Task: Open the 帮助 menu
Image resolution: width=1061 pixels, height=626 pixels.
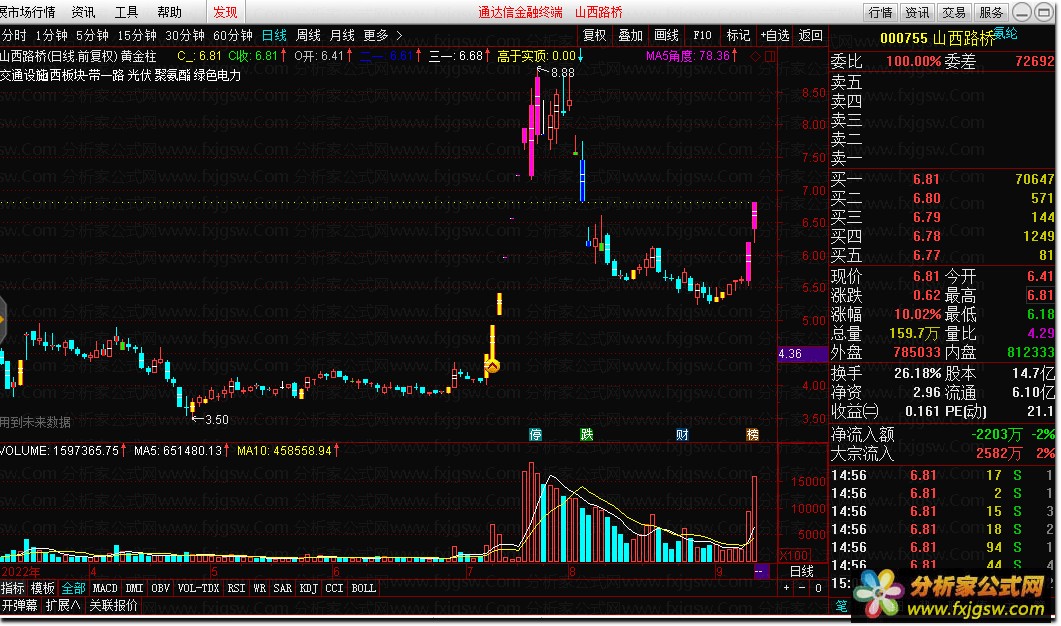Action: [169, 12]
